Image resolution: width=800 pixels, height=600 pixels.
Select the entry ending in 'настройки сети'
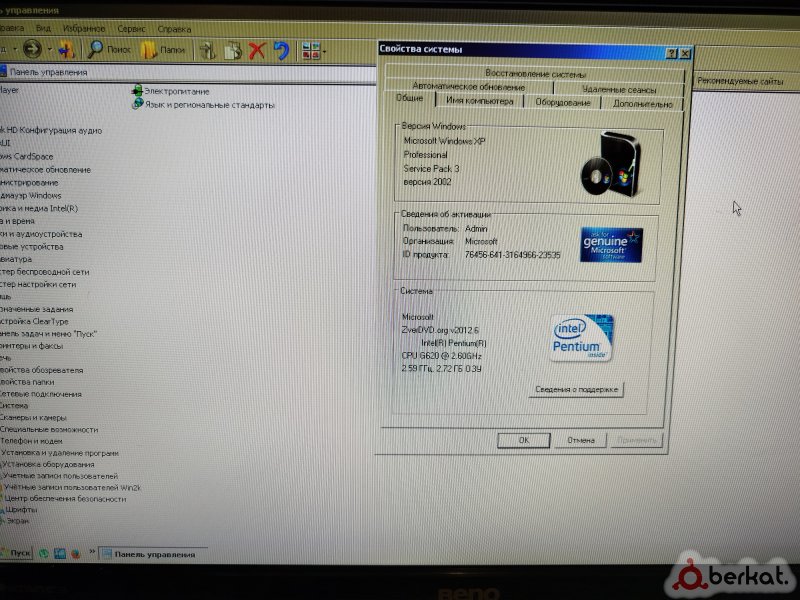(38, 284)
